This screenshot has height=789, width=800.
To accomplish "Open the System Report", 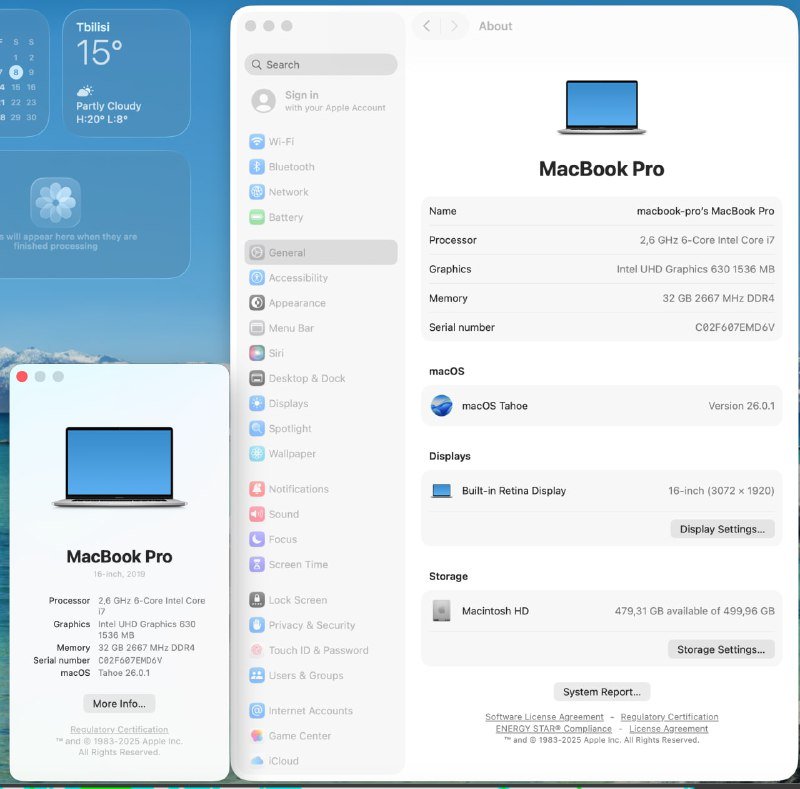I will [601, 691].
